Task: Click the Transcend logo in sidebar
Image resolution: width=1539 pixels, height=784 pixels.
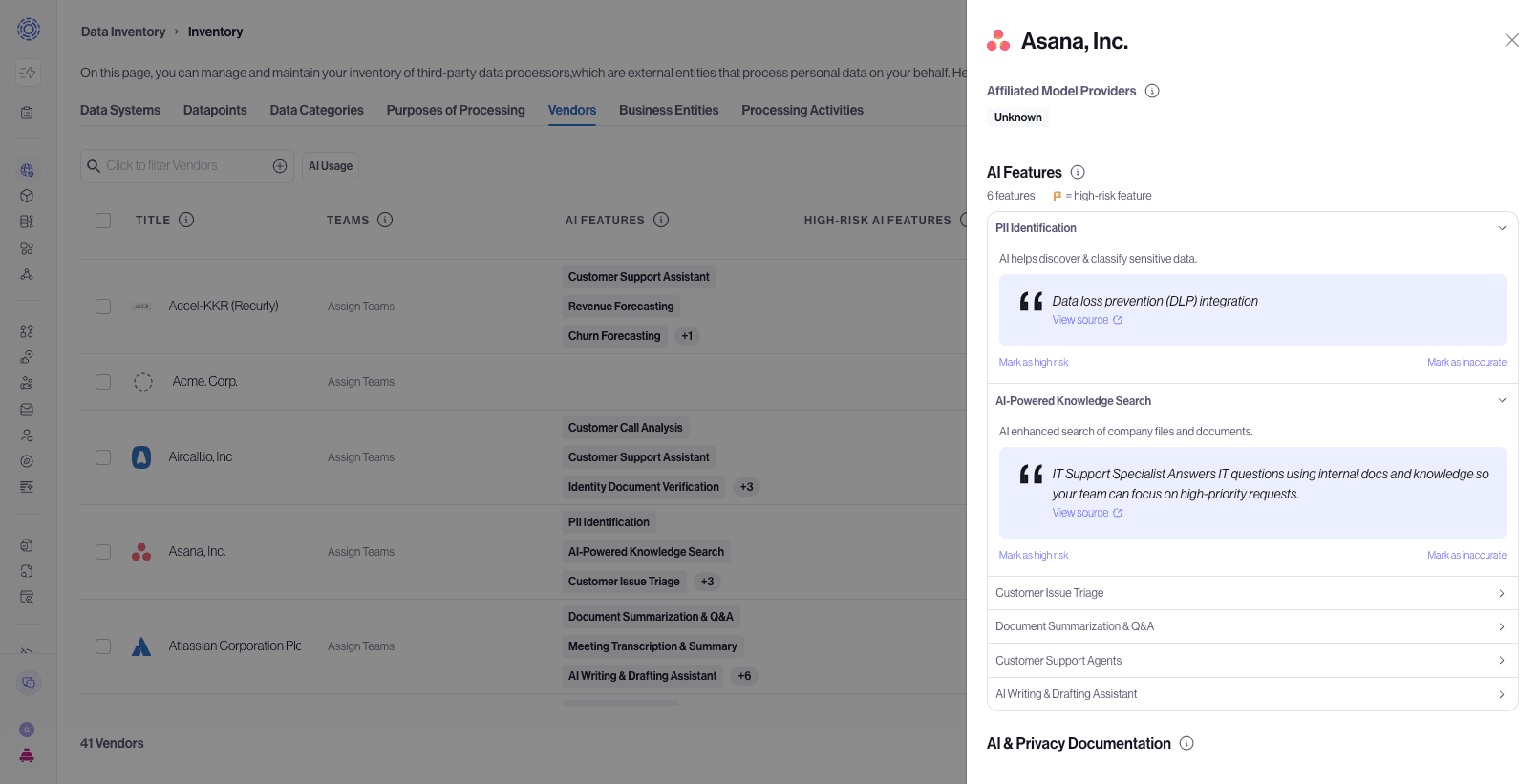Action: pos(29,30)
